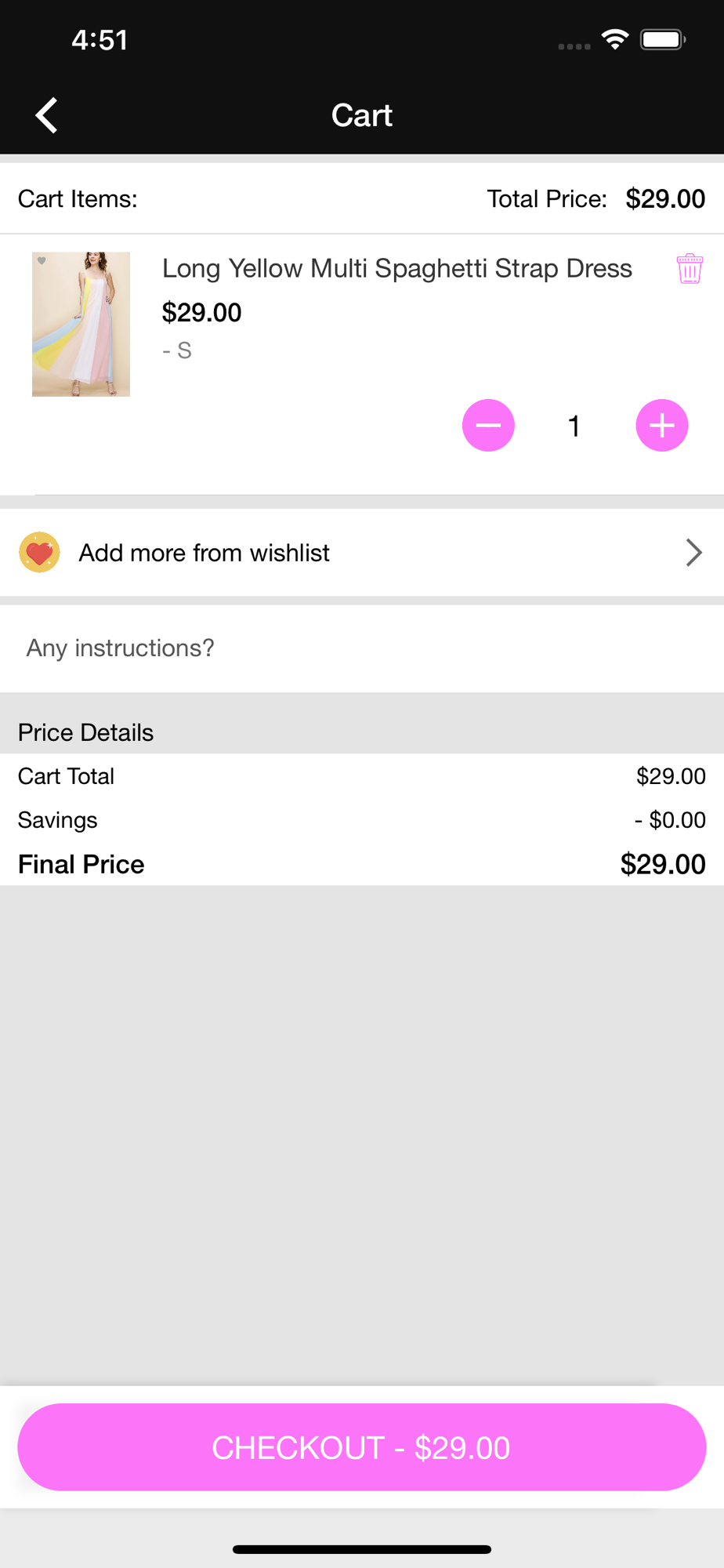Tap the back arrow in header
Viewport: 724px width, 1568px height.
coord(47,115)
